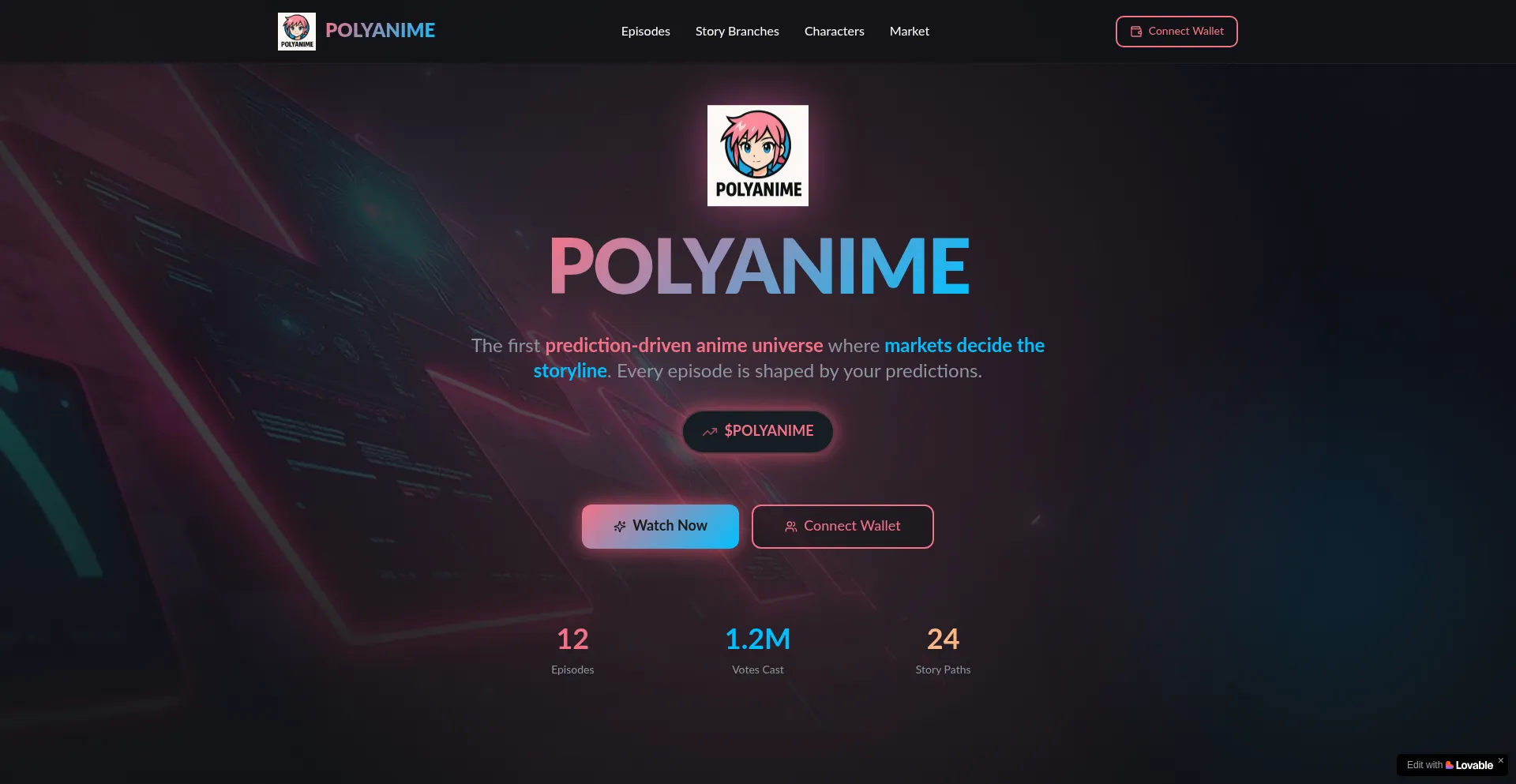The image size is (1516, 784).
Task: Open the Episodes nav item
Action: (645, 32)
